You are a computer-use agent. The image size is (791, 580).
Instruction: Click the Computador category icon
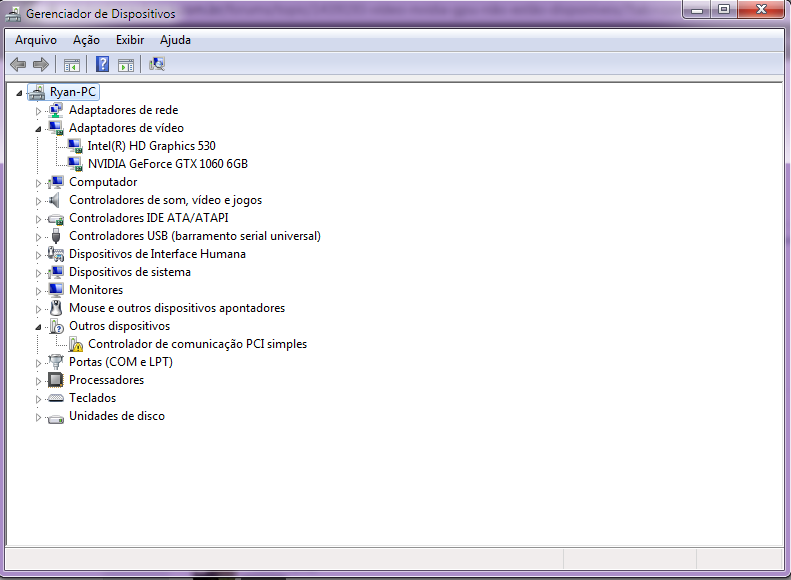[55, 182]
